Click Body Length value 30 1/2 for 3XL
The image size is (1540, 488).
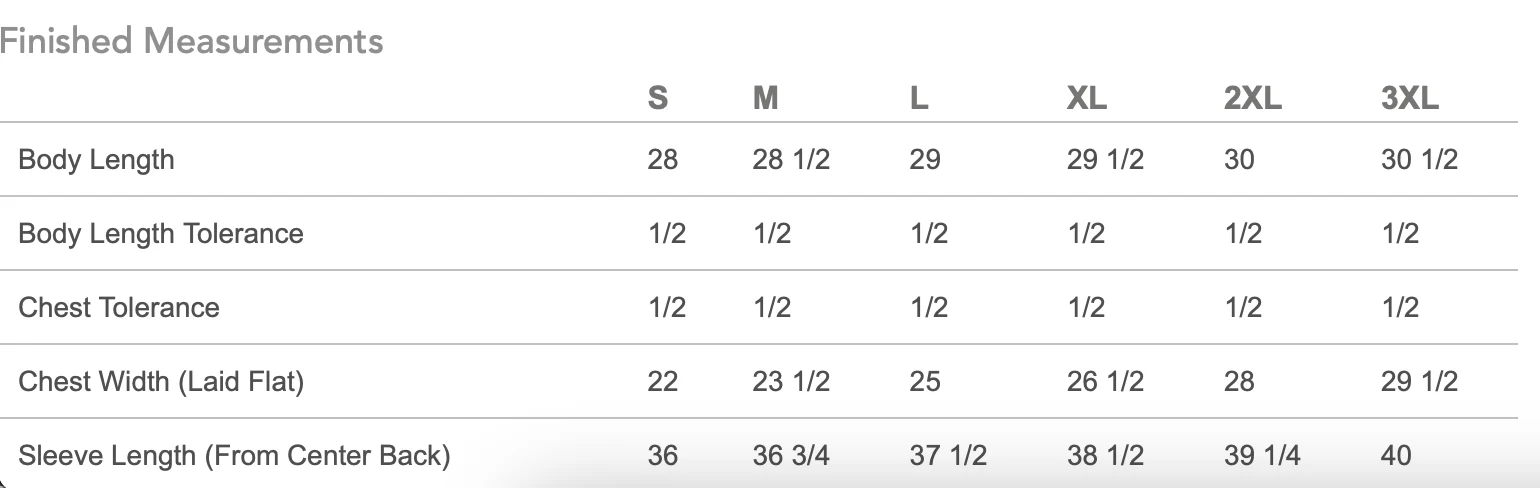[1419, 160]
